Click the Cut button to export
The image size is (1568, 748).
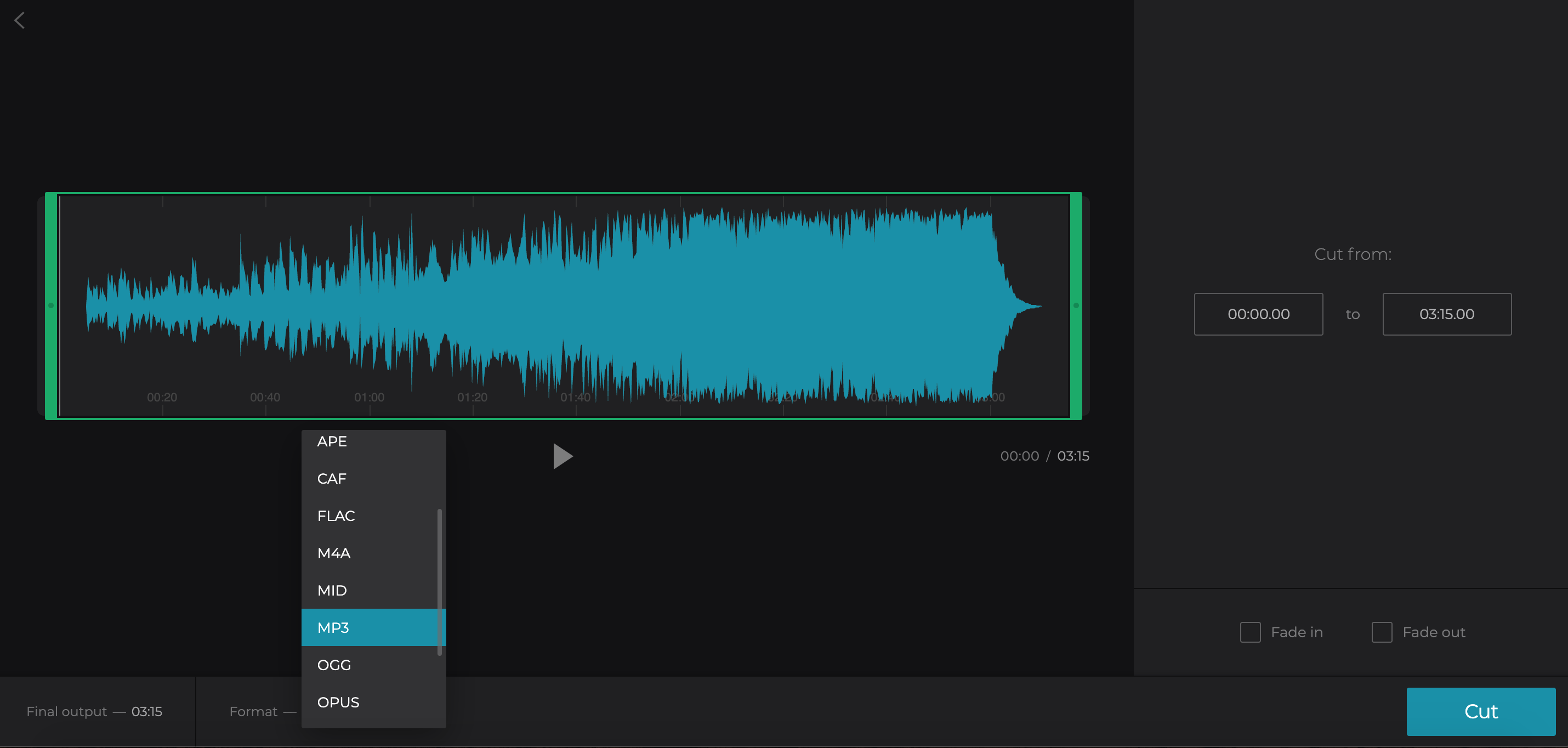[1481, 711]
